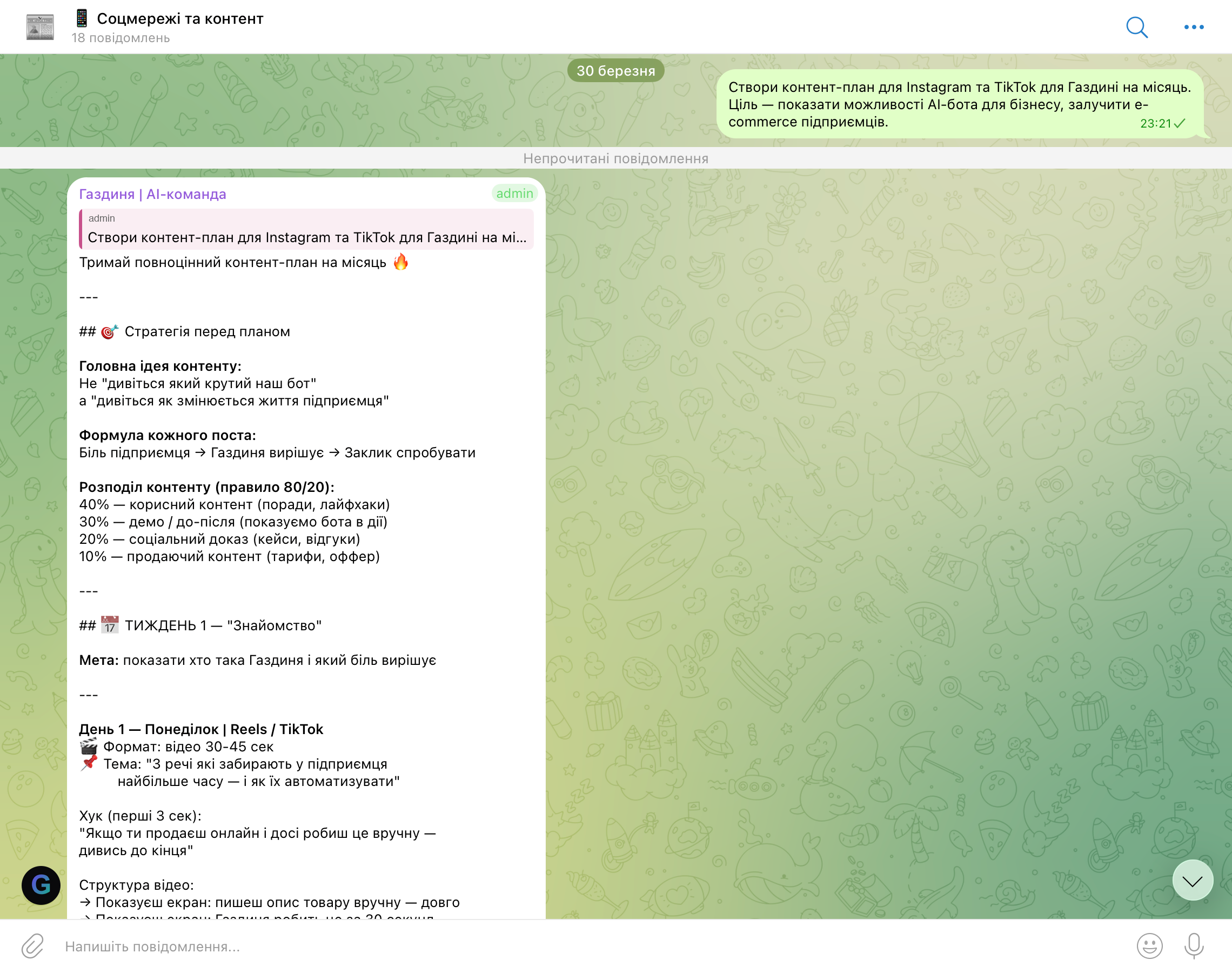Open the three-dots options menu
The image size is (1232, 973).
point(1193,27)
